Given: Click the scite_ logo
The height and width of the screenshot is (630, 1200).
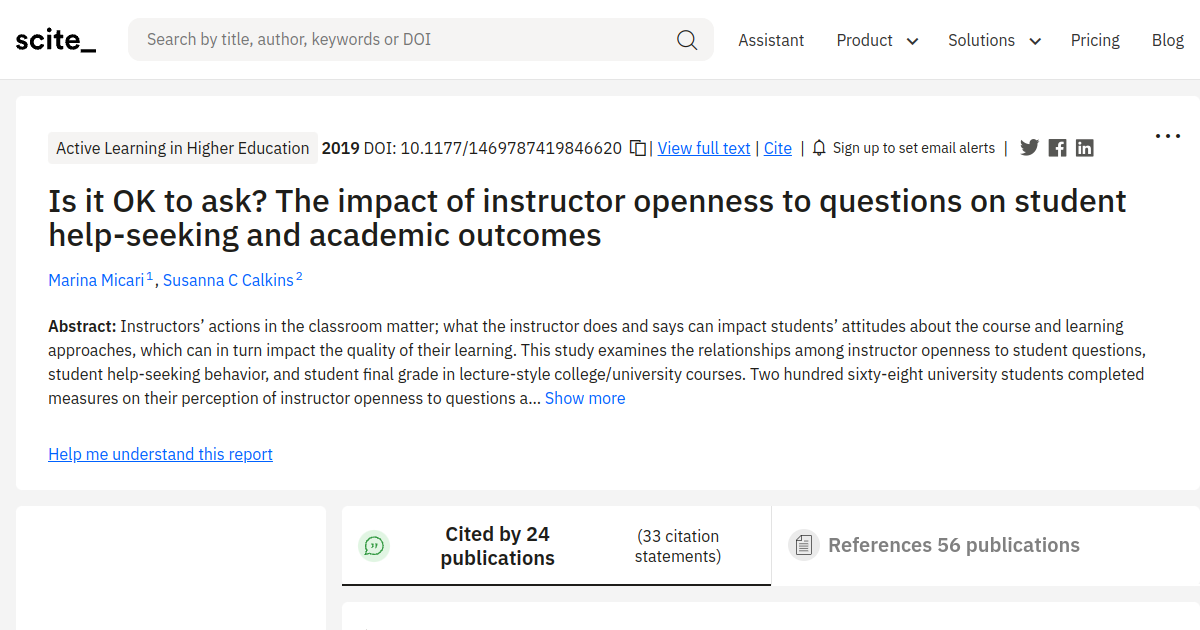Looking at the screenshot, I should coord(55,39).
